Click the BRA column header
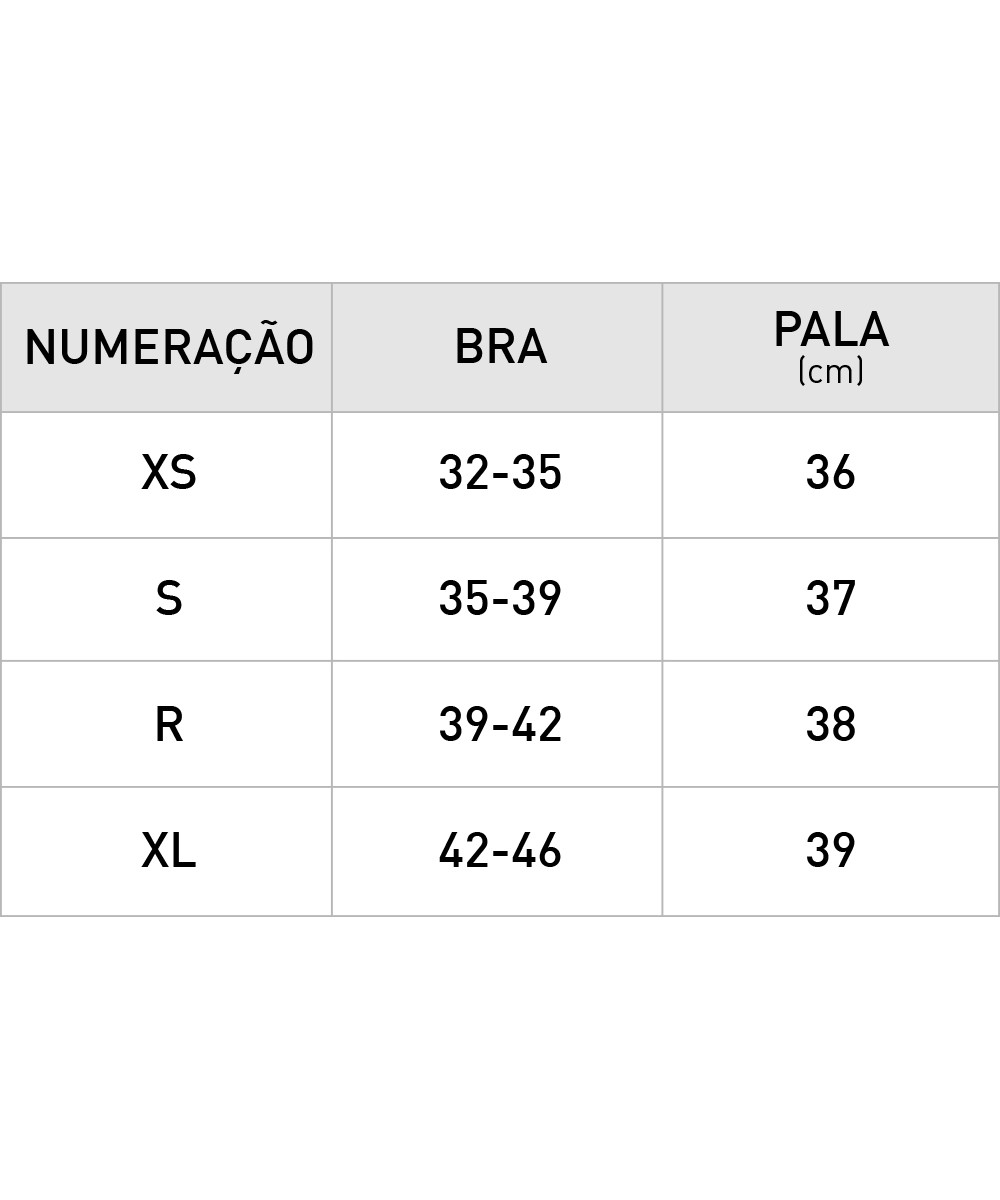The image size is (1000, 1200). [x=500, y=347]
